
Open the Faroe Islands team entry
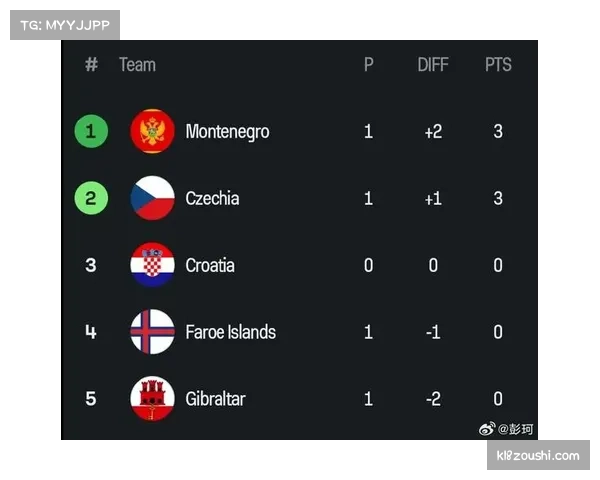pyautogui.click(x=230, y=332)
